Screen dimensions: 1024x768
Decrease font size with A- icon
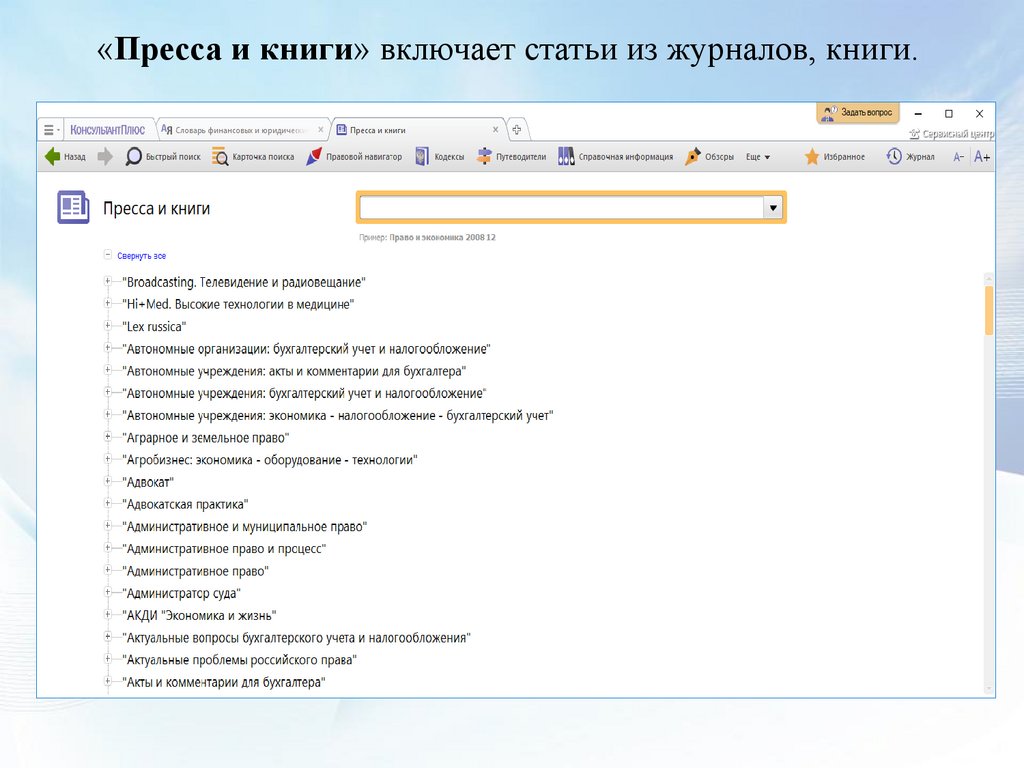(958, 157)
